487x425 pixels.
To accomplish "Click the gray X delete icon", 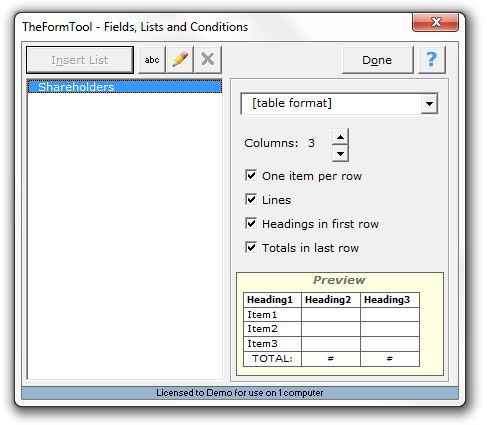I will pos(208,60).
